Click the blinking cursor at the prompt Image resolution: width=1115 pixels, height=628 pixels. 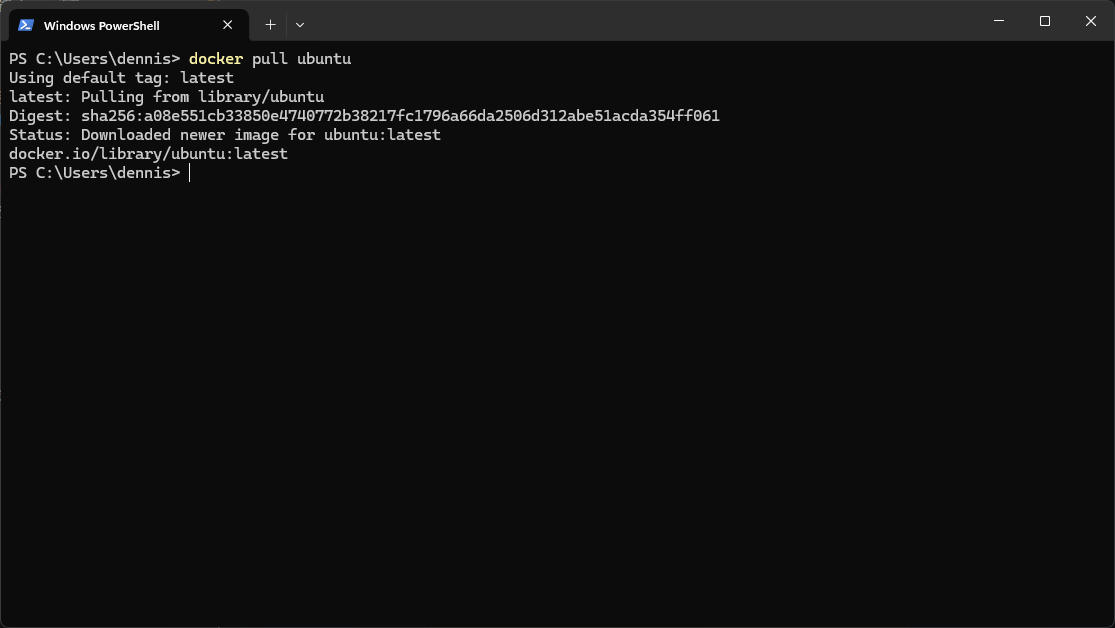[187, 172]
